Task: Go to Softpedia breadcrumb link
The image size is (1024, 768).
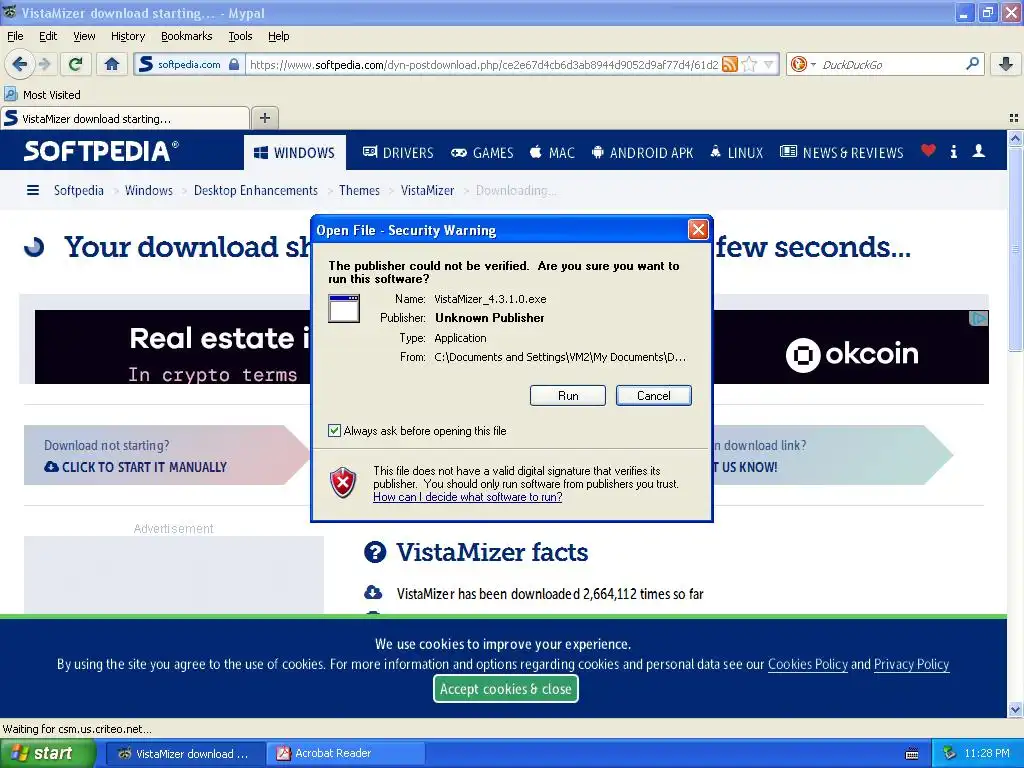Action: tap(78, 190)
